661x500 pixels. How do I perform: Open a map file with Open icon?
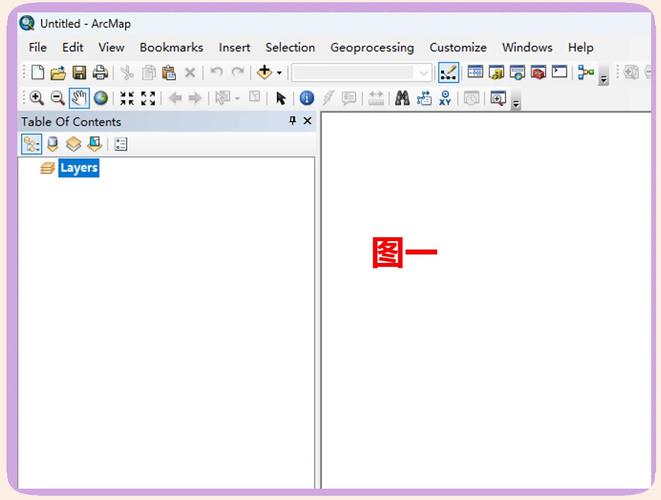(x=58, y=73)
